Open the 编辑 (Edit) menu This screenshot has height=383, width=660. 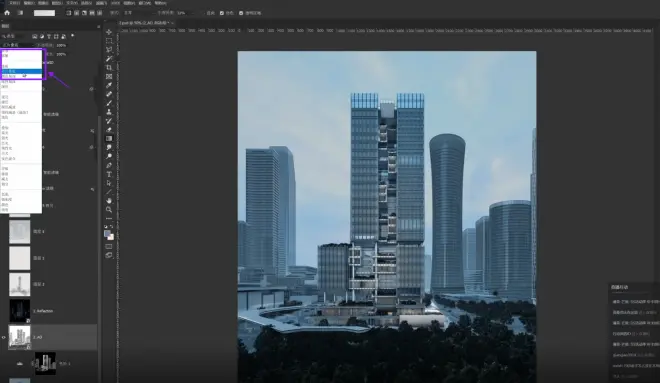29,3
